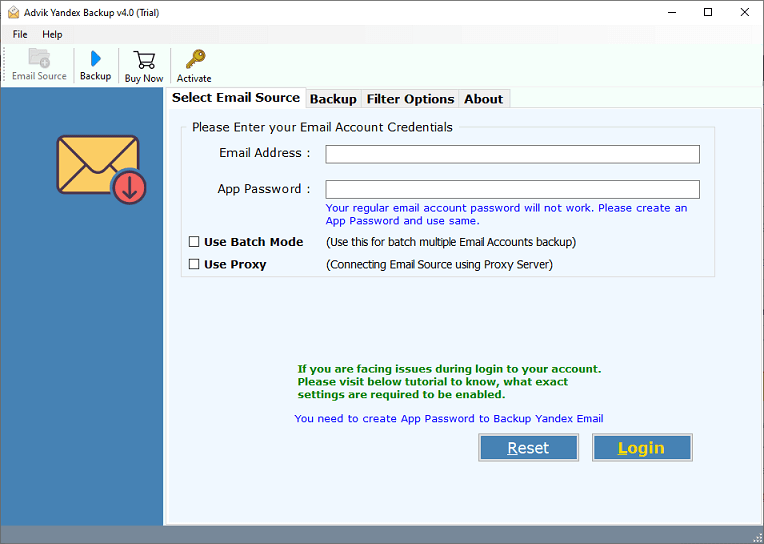This screenshot has height=544, width=764.
Task: Click the window resize grip in status bar
Action: 758,538
